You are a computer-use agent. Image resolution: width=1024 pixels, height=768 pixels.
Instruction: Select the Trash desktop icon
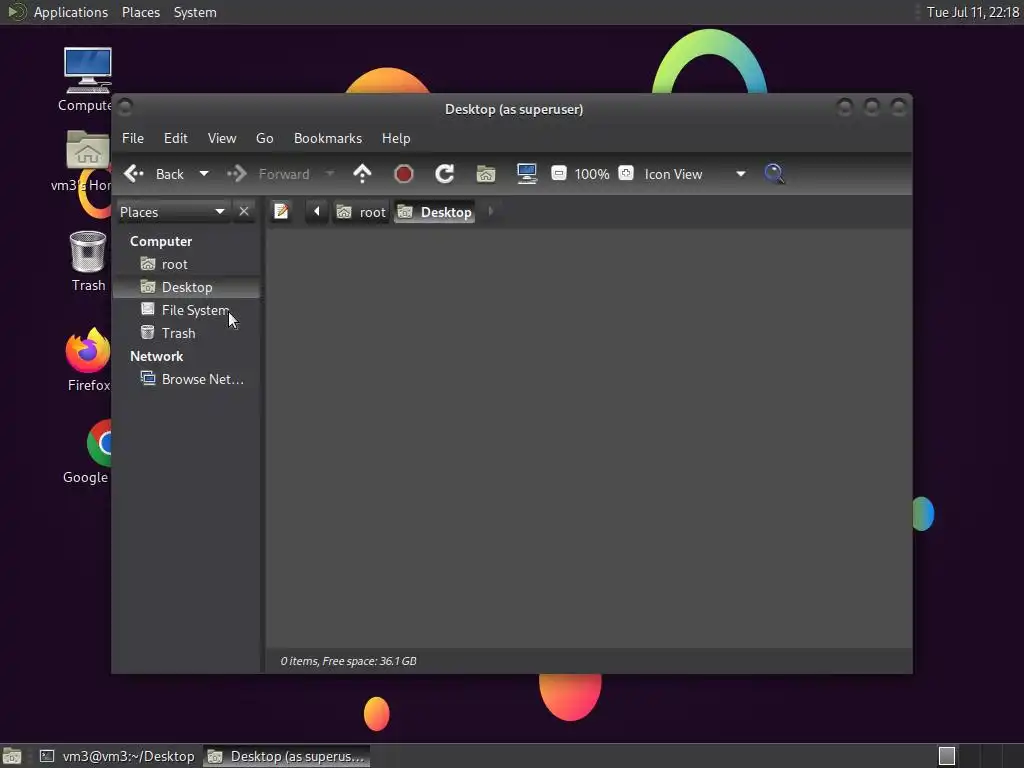point(88,261)
